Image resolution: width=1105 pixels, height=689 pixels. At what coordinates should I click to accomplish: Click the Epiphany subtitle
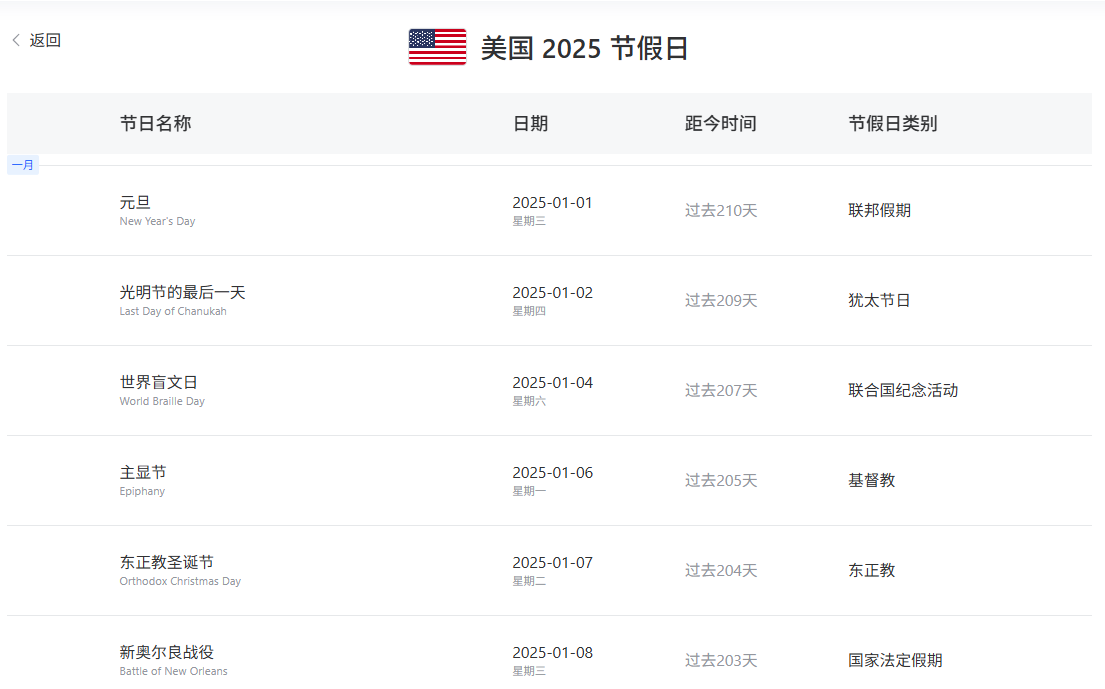[142, 492]
